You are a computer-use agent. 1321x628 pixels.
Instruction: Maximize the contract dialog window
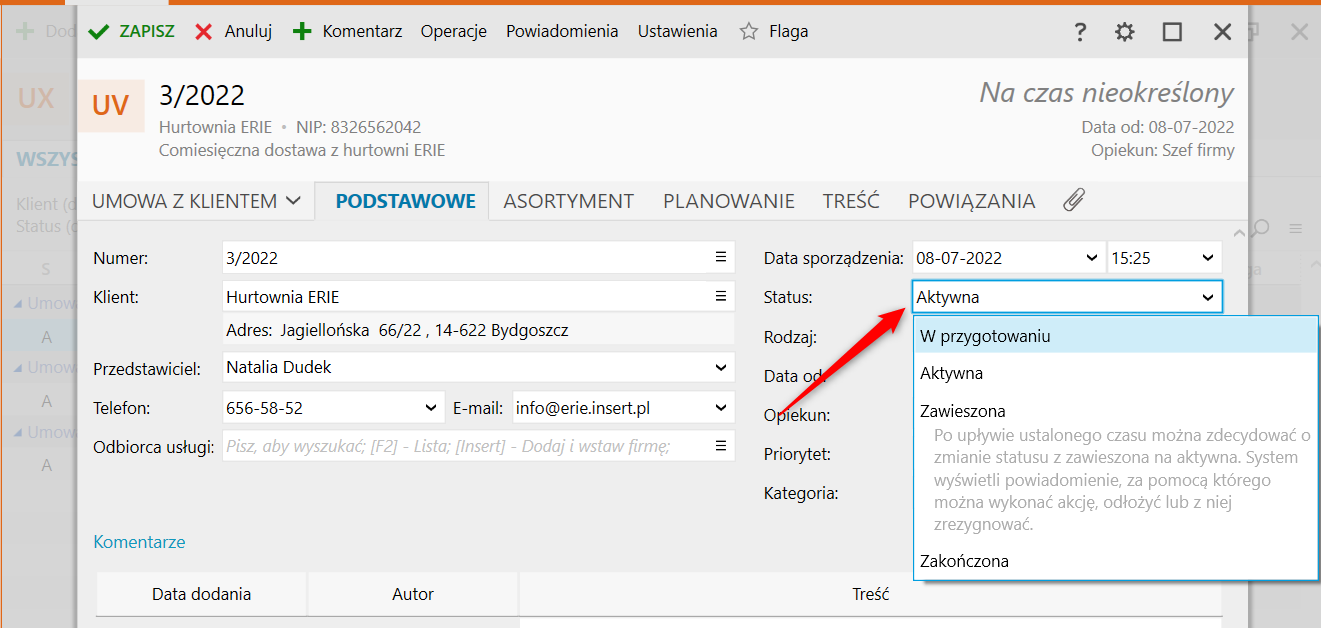1173,32
